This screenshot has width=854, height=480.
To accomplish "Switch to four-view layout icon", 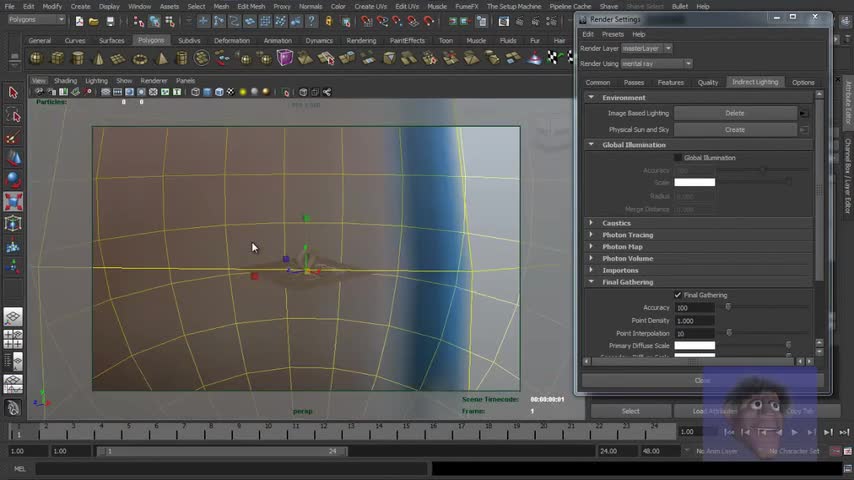I will pyautogui.click(x=13, y=339).
